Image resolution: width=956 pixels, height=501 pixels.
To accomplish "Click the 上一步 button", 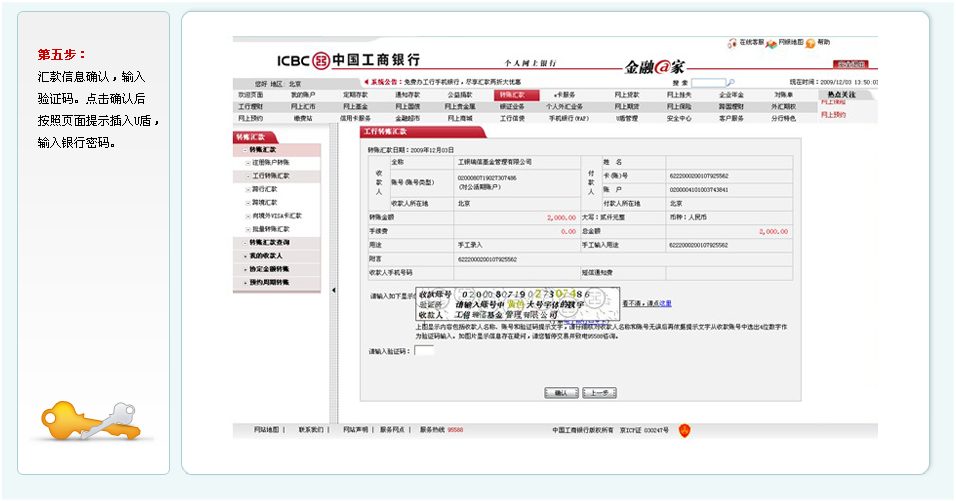I will tap(599, 393).
